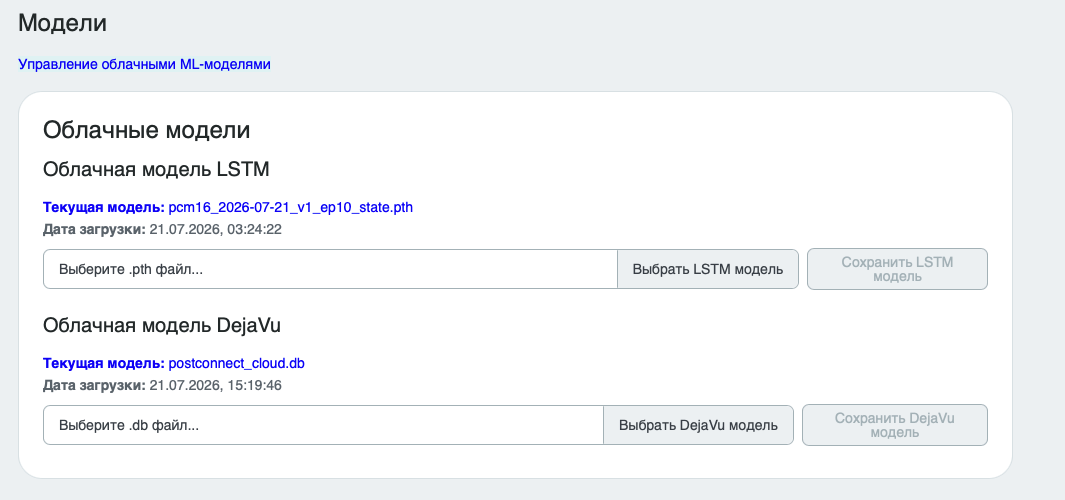Click Сохранить DejaVu модель button
This screenshot has height=500, width=1065.
tap(895, 425)
